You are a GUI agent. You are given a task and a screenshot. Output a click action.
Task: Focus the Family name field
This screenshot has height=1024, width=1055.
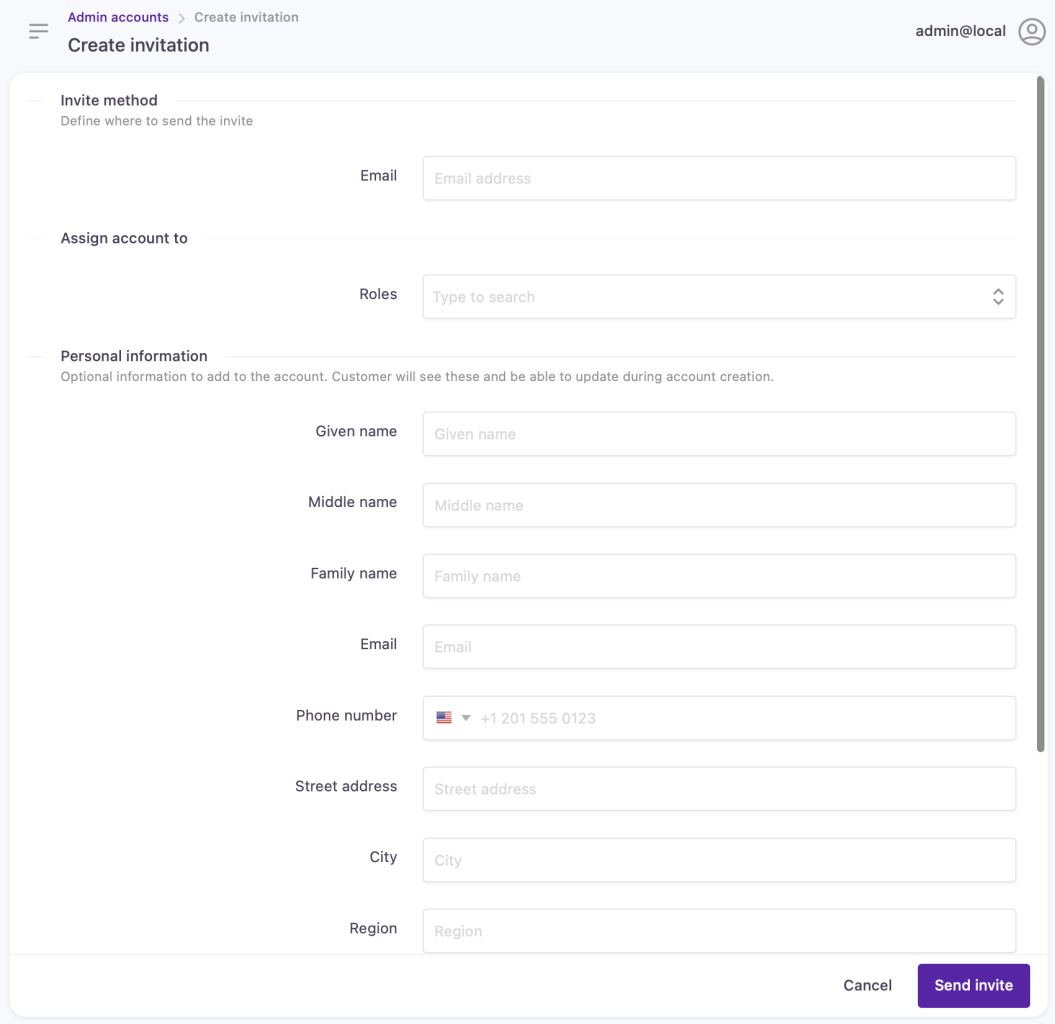coord(719,576)
